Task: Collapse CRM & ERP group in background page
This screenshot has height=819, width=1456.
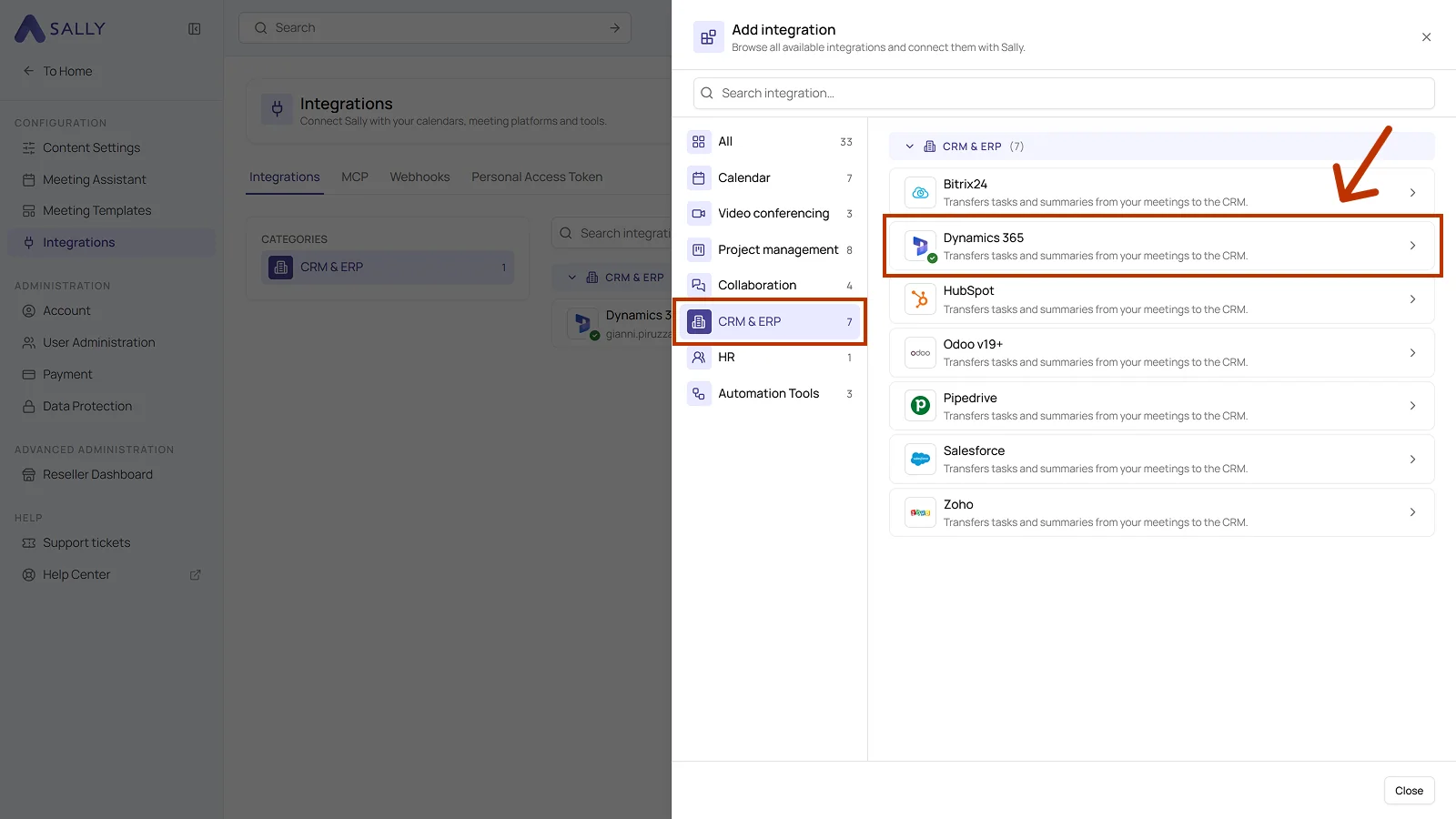Action: point(572,278)
